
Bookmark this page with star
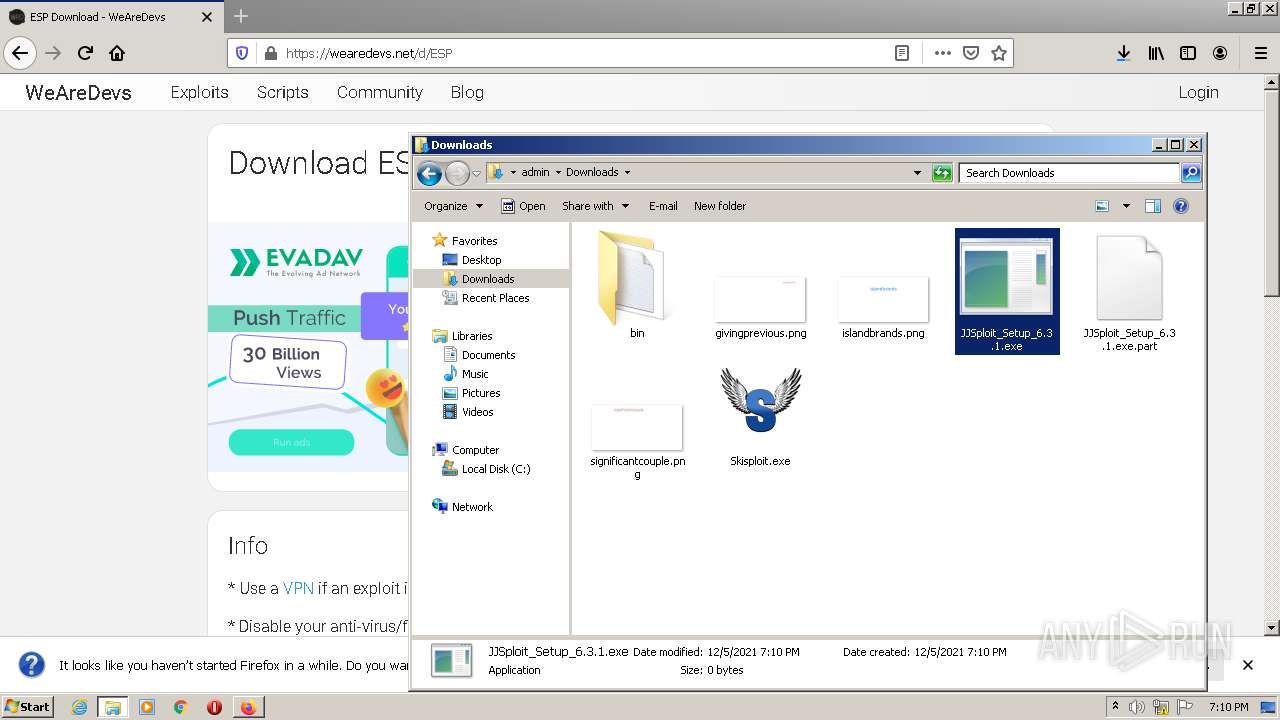(998, 53)
